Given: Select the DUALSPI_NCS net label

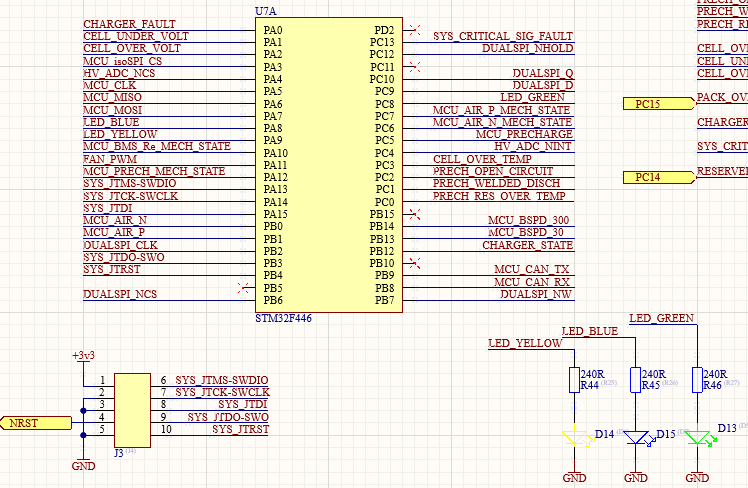Looking at the screenshot, I should 120,294.
